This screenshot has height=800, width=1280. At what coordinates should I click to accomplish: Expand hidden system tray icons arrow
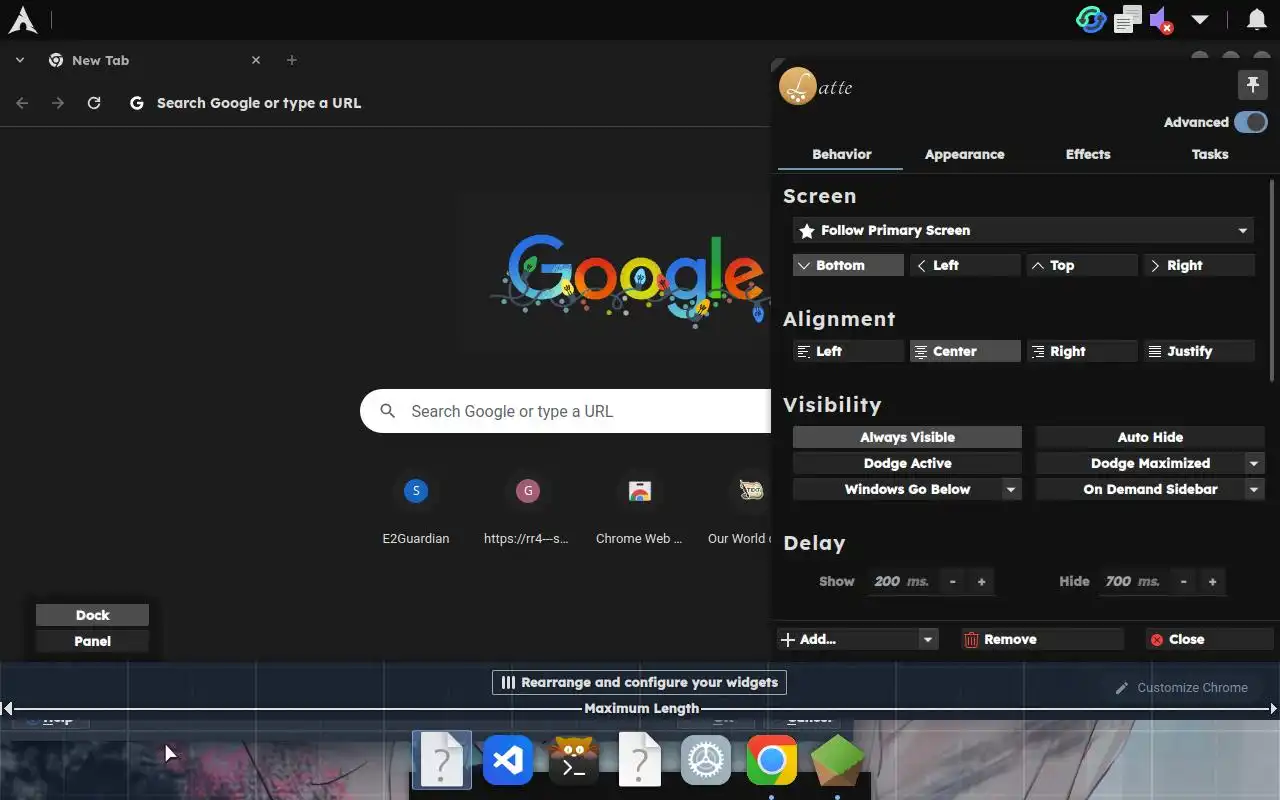1200,20
